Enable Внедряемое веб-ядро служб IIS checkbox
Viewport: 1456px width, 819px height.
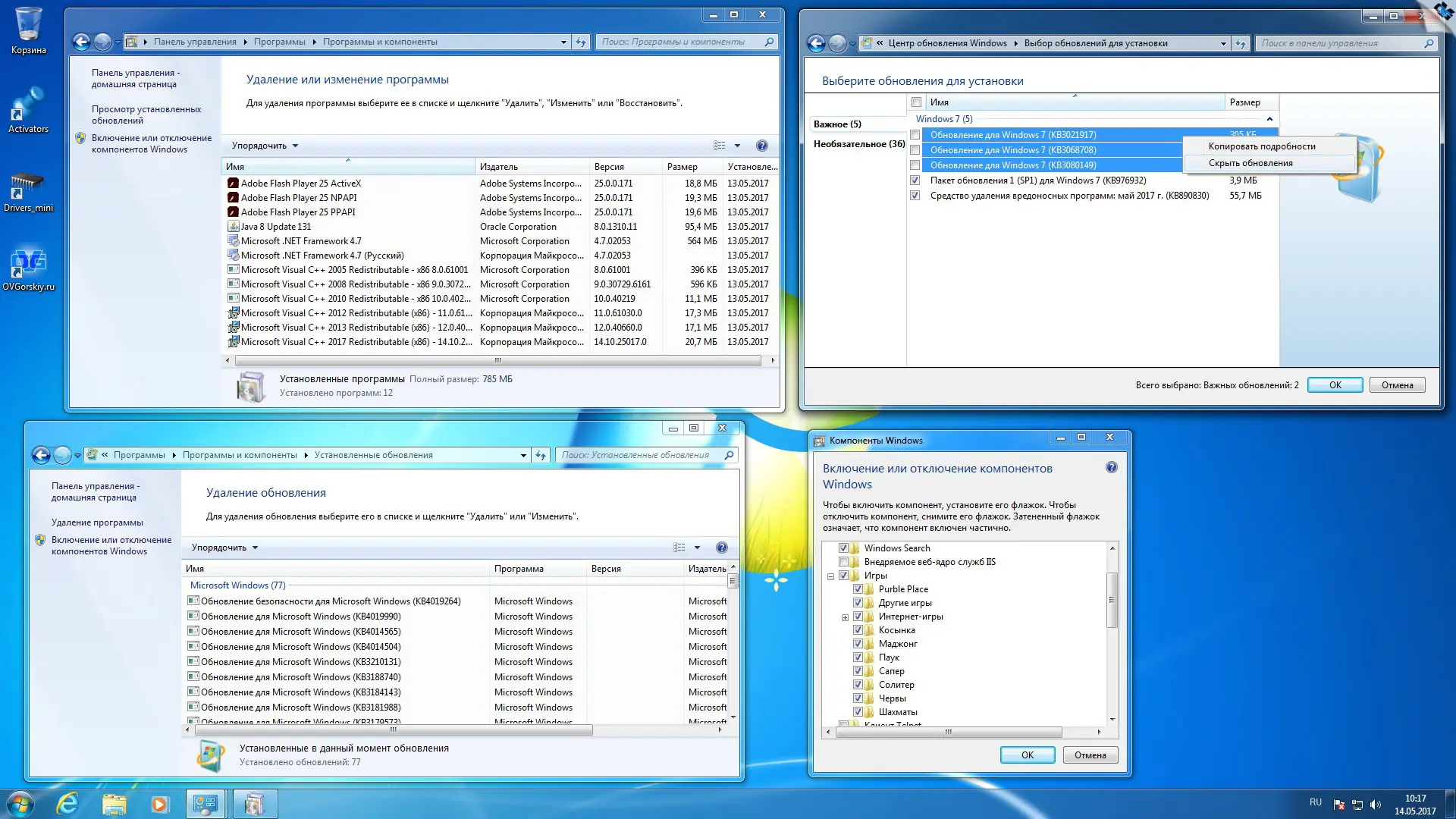click(x=843, y=562)
